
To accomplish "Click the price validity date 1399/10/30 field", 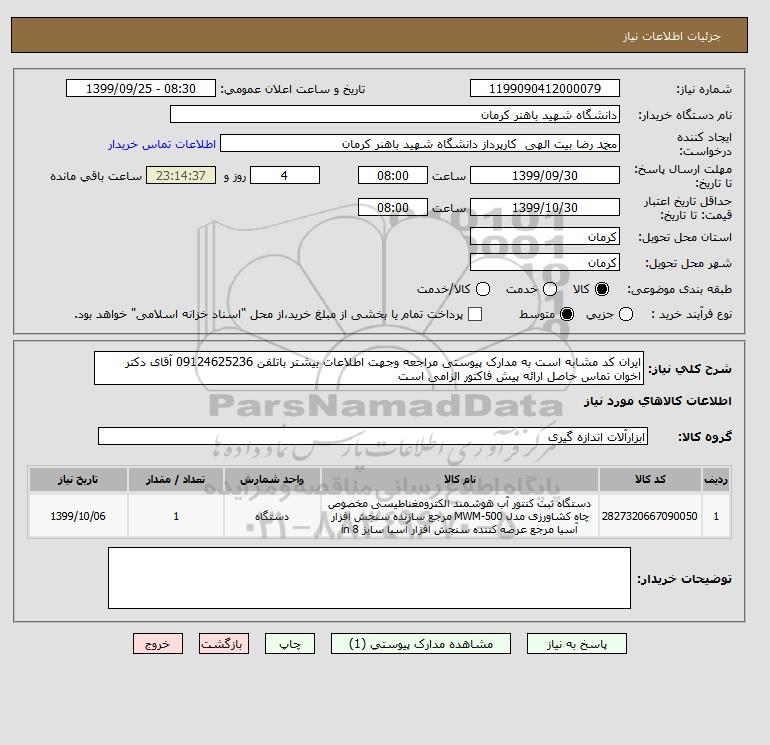I will point(545,208).
